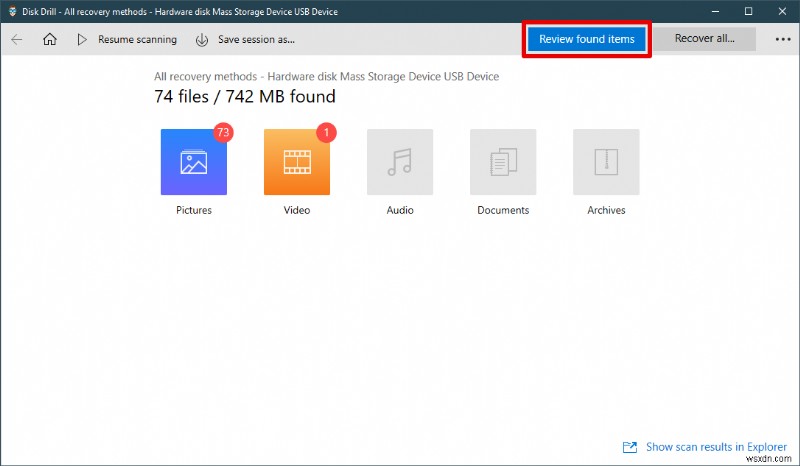Select the Documents category tile

(503, 162)
